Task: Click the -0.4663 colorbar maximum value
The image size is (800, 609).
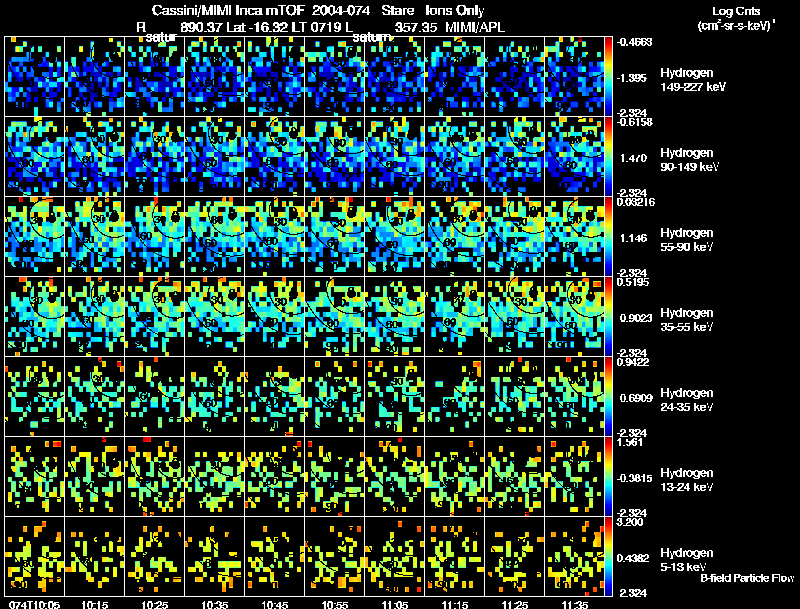Action: (x=635, y=42)
